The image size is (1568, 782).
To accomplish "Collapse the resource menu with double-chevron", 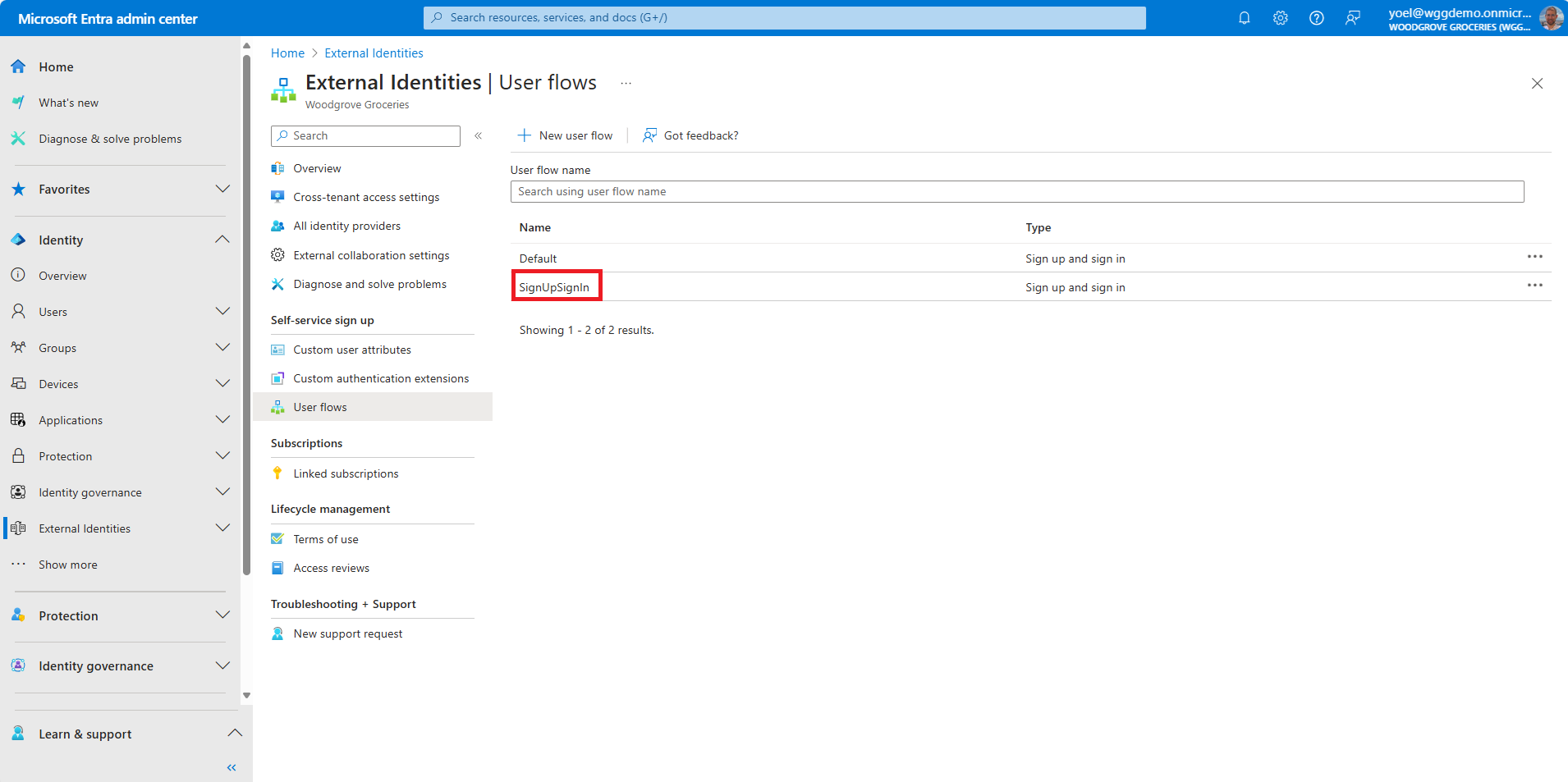I will 478,136.
